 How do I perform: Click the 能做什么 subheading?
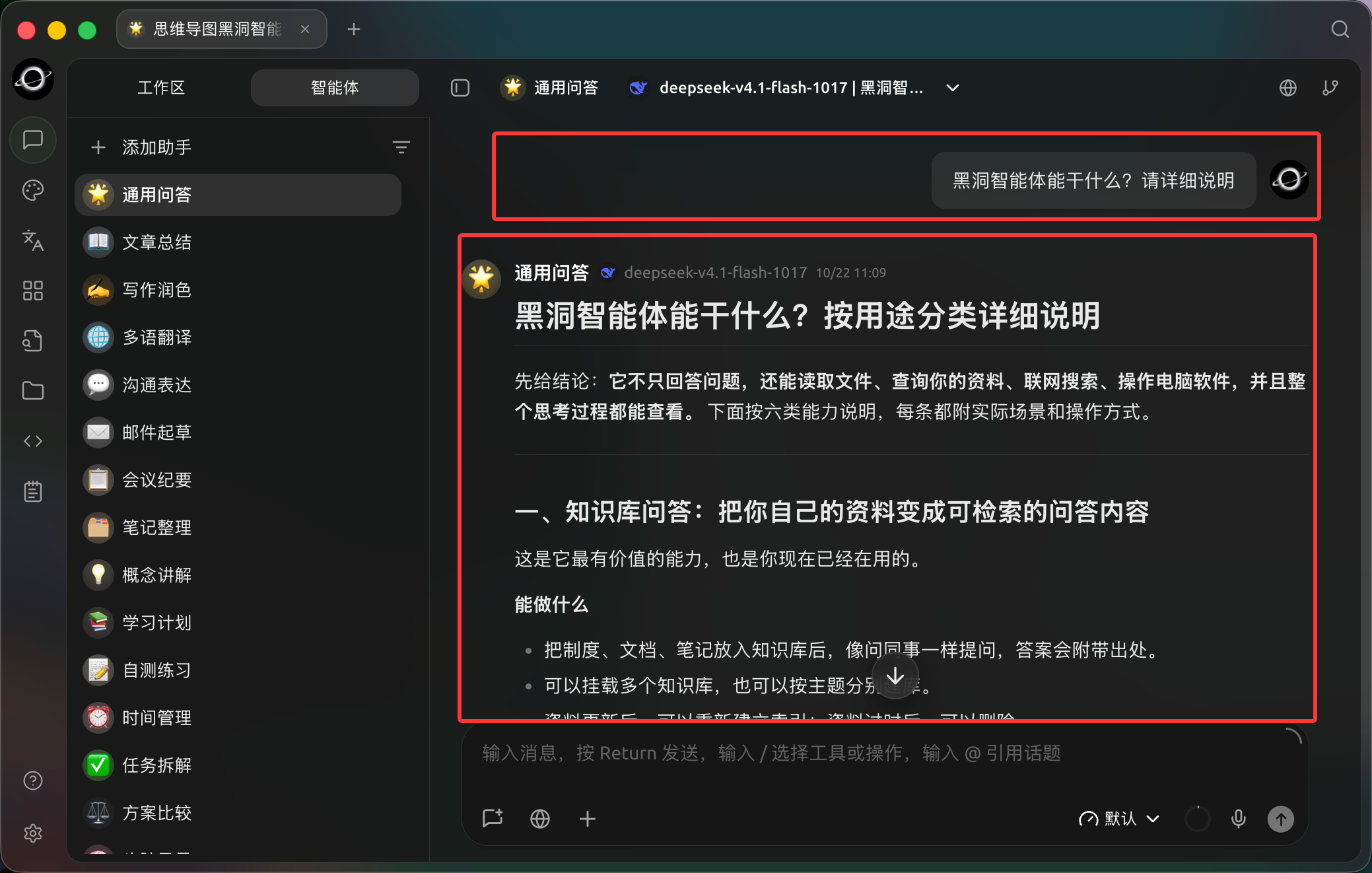tap(551, 604)
